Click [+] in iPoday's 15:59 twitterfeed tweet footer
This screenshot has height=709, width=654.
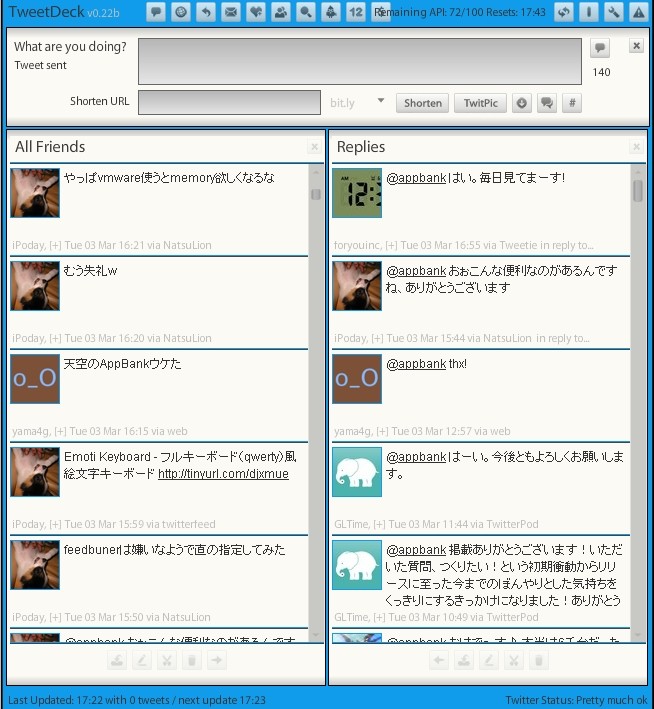point(55,524)
